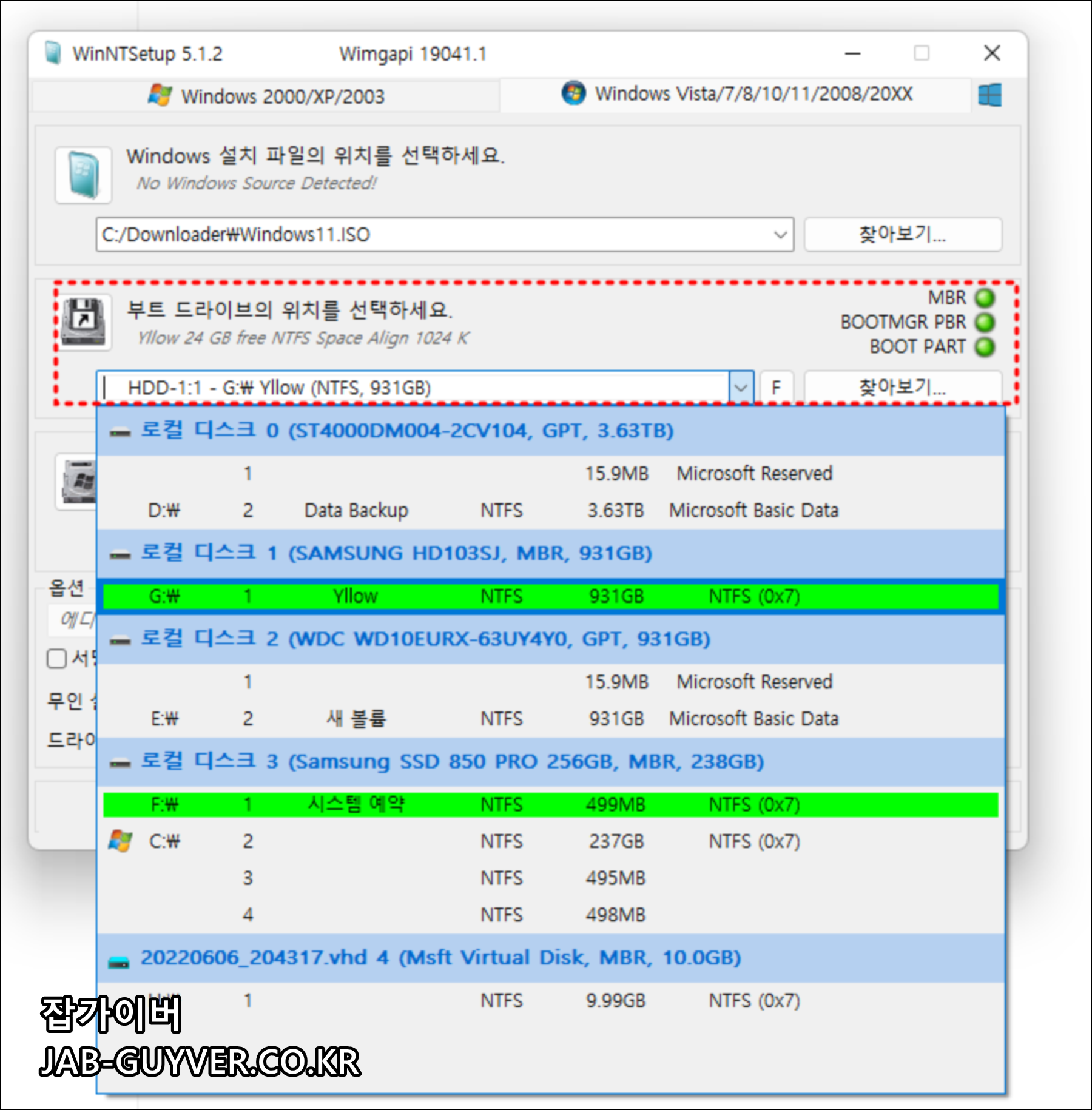Switch to the Windows 2000/XP/2003 tab

[x=266, y=96]
